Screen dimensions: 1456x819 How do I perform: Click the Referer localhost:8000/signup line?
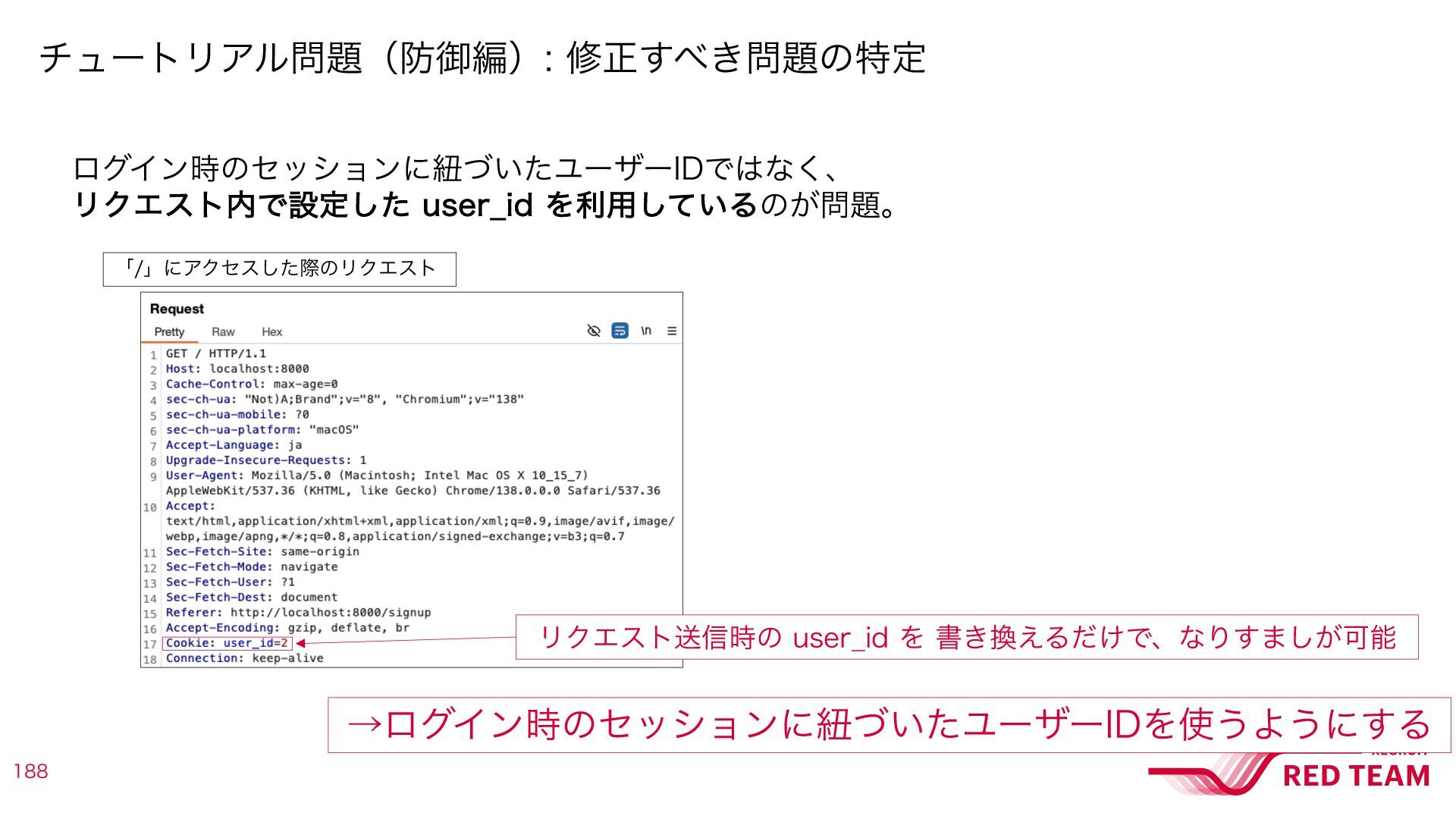pos(299,611)
